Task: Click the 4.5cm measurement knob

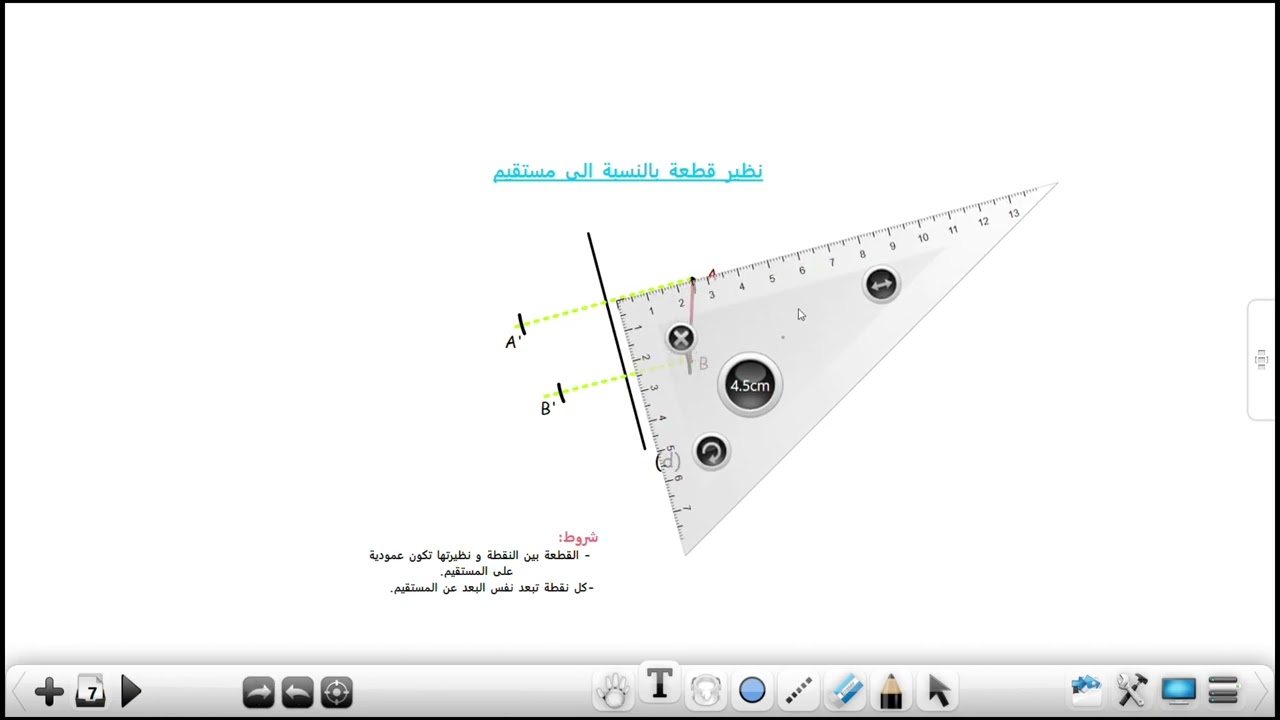Action: (750, 385)
